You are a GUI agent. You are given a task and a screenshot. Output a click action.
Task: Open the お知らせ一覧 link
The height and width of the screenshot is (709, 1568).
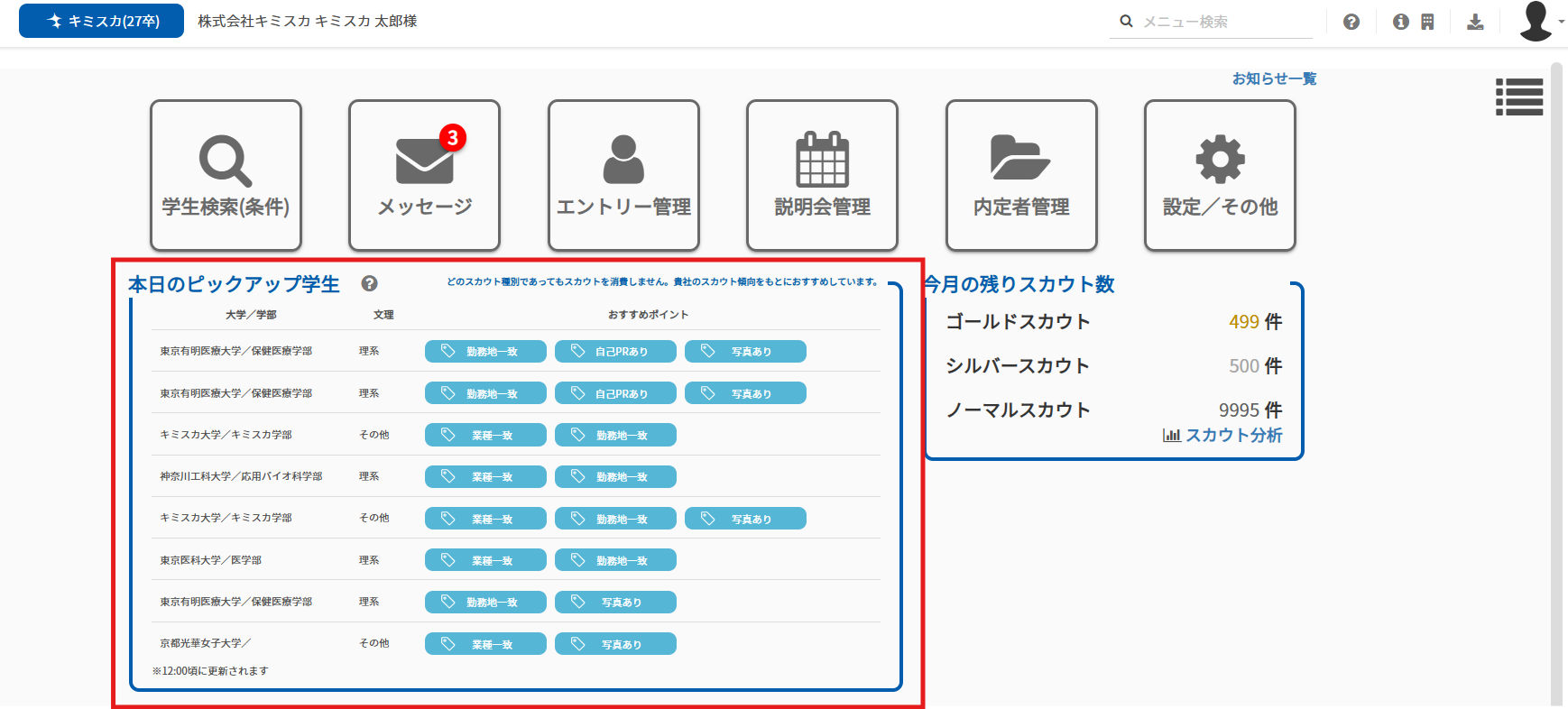pyautogui.click(x=1274, y=78)
